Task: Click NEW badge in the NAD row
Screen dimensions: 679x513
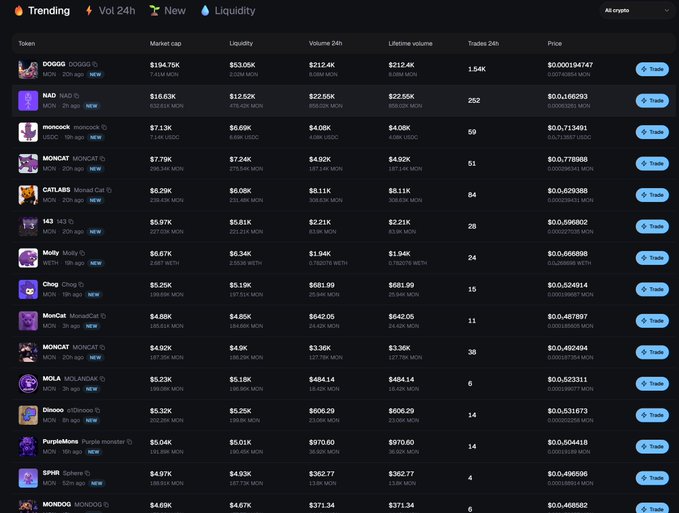Action: coord(92,106)
